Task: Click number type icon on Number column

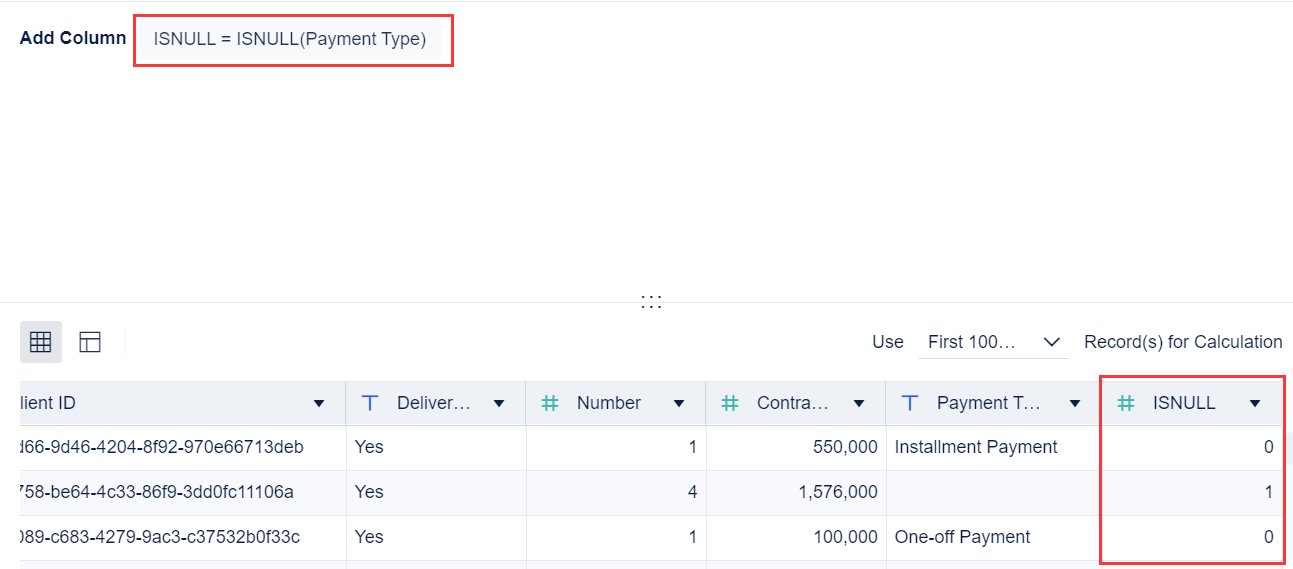Action: coord(550,403)
